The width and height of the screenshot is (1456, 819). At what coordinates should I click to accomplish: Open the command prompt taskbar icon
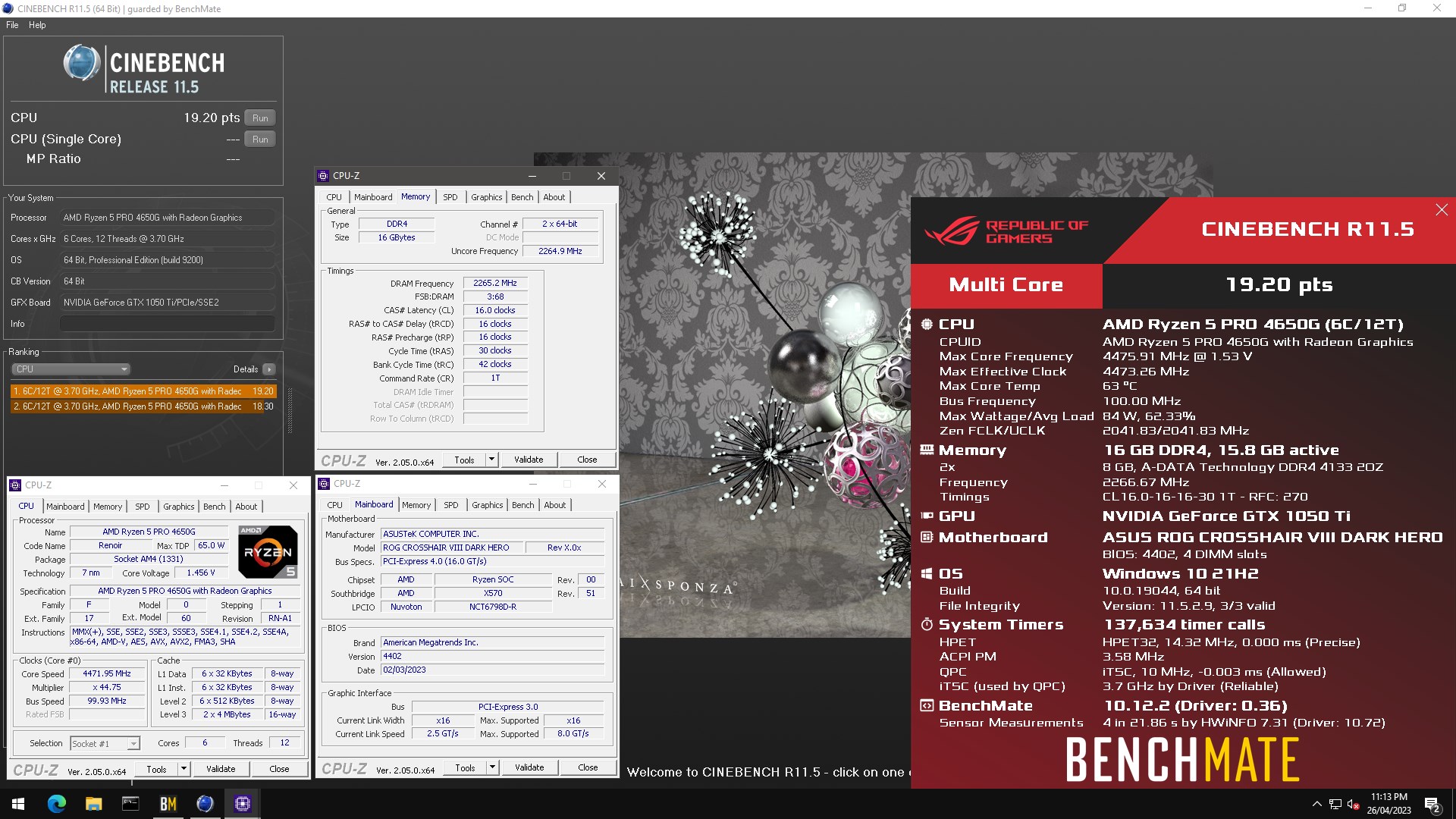click(130, 804)
